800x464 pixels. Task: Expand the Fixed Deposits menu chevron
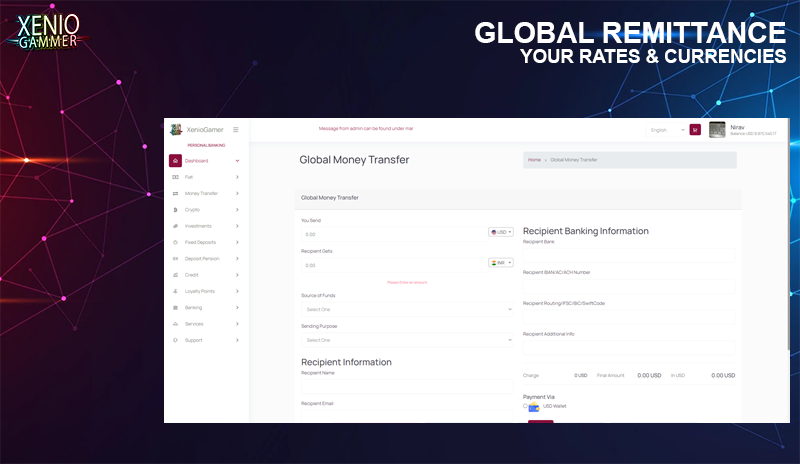click(x=237, y=242)
